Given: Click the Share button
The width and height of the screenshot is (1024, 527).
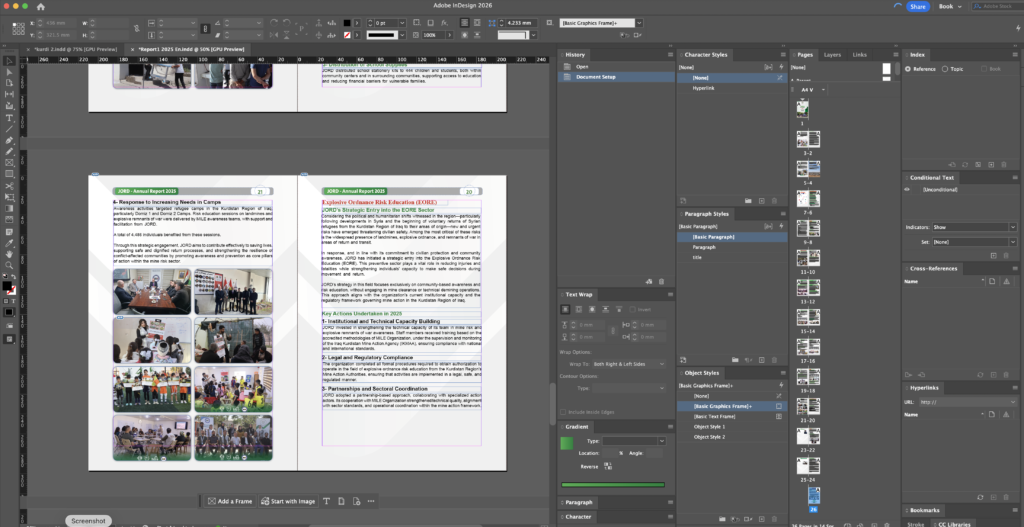Looking at the screenshot, I should (x=917, y=6).
